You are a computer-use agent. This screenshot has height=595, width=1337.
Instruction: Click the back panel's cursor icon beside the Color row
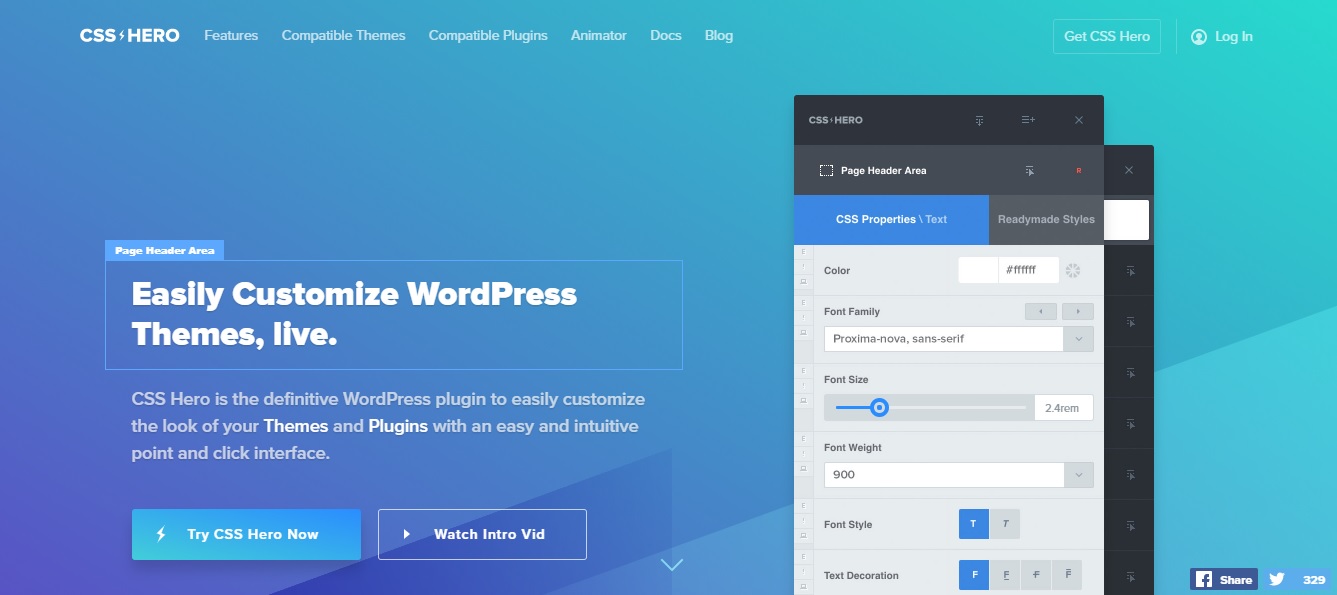[1130, 271]
